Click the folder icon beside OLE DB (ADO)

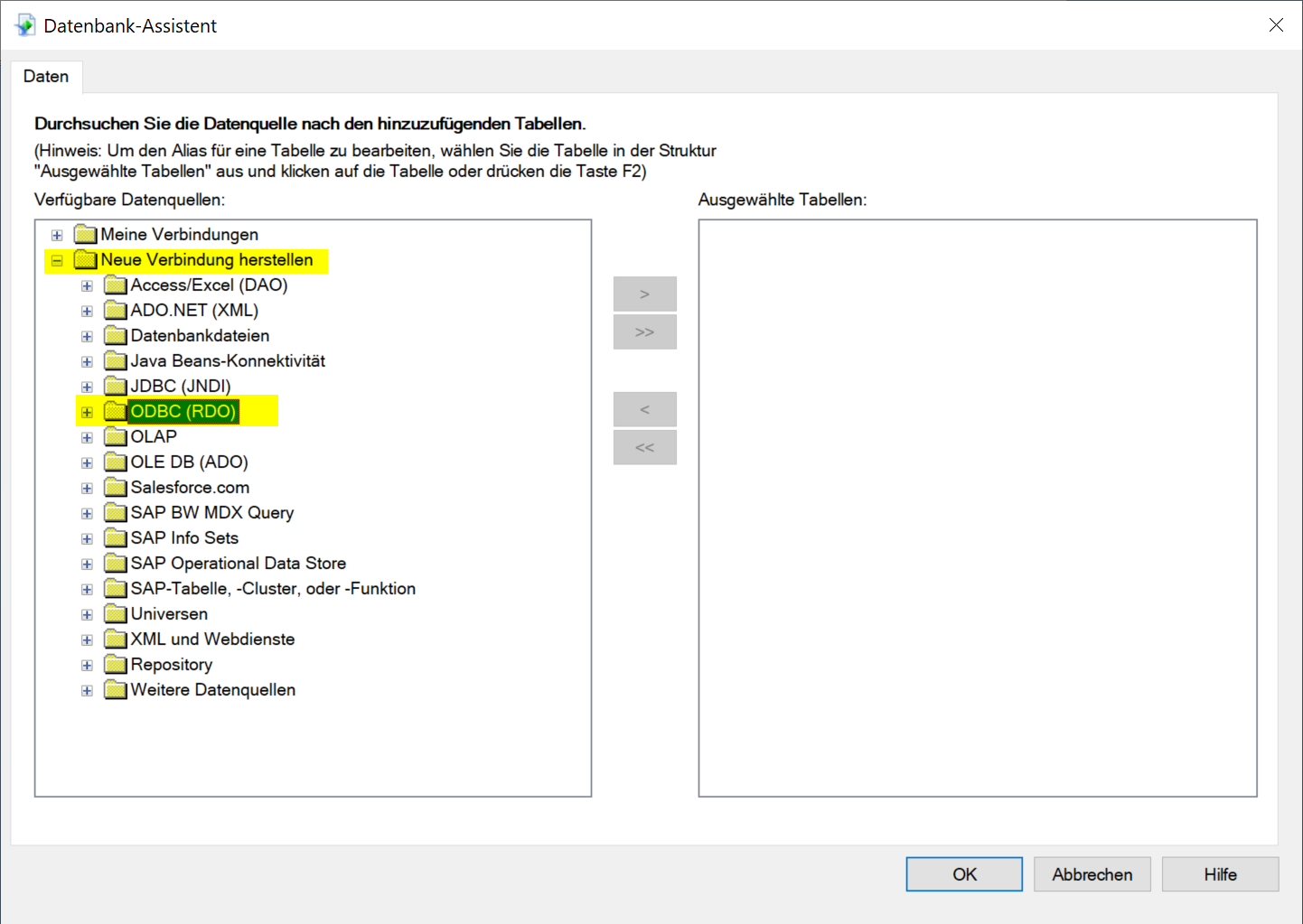115,462
